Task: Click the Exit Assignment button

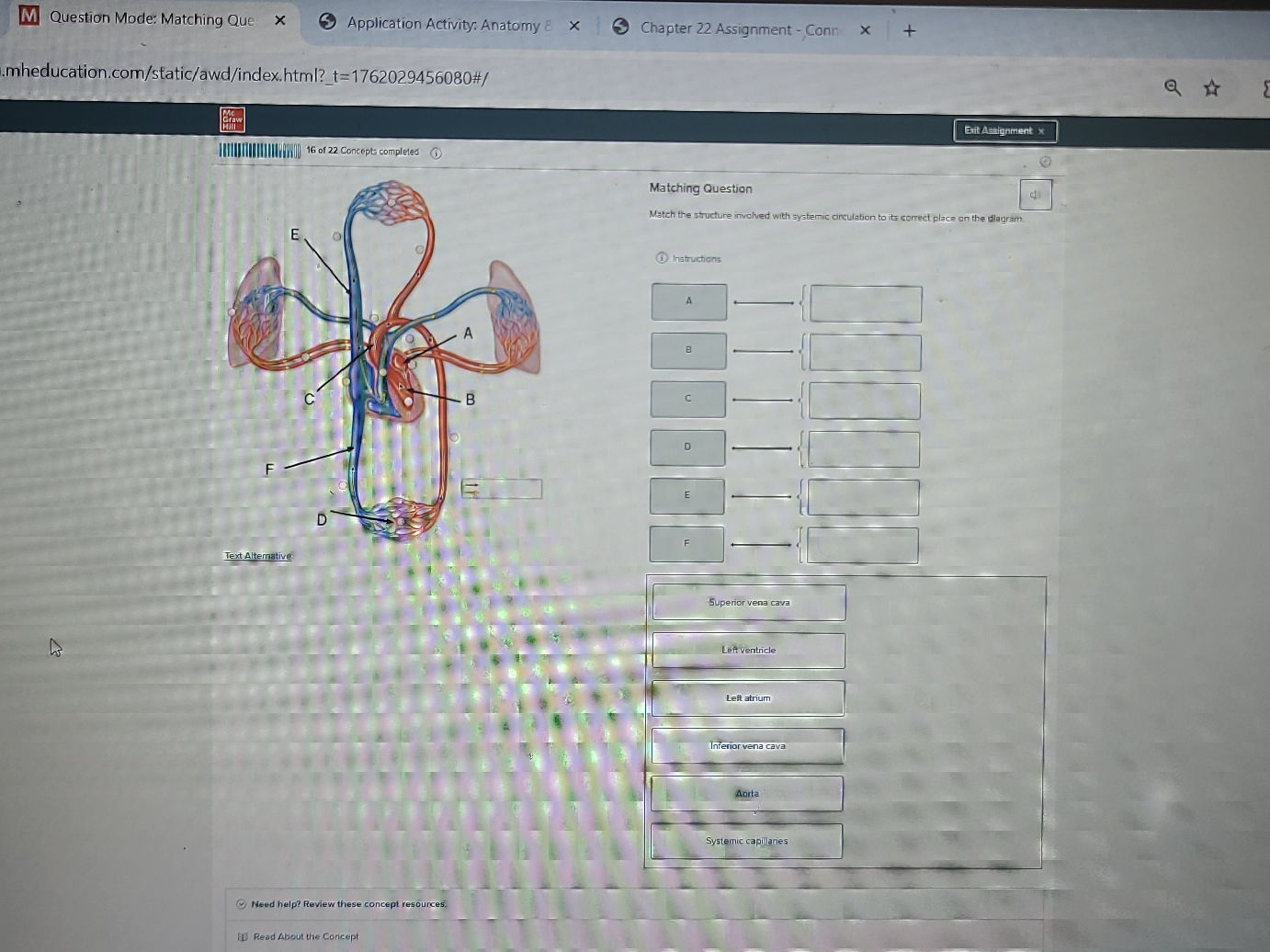Action: click(x=1004, y=130)
